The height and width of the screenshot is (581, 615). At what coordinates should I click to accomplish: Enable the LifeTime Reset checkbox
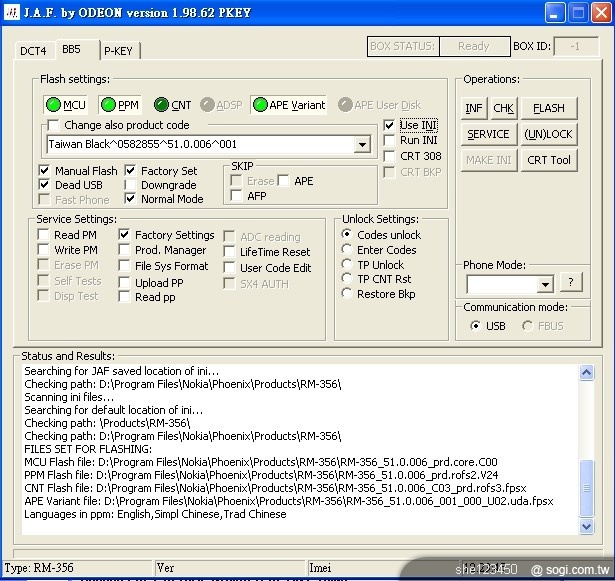229,251
